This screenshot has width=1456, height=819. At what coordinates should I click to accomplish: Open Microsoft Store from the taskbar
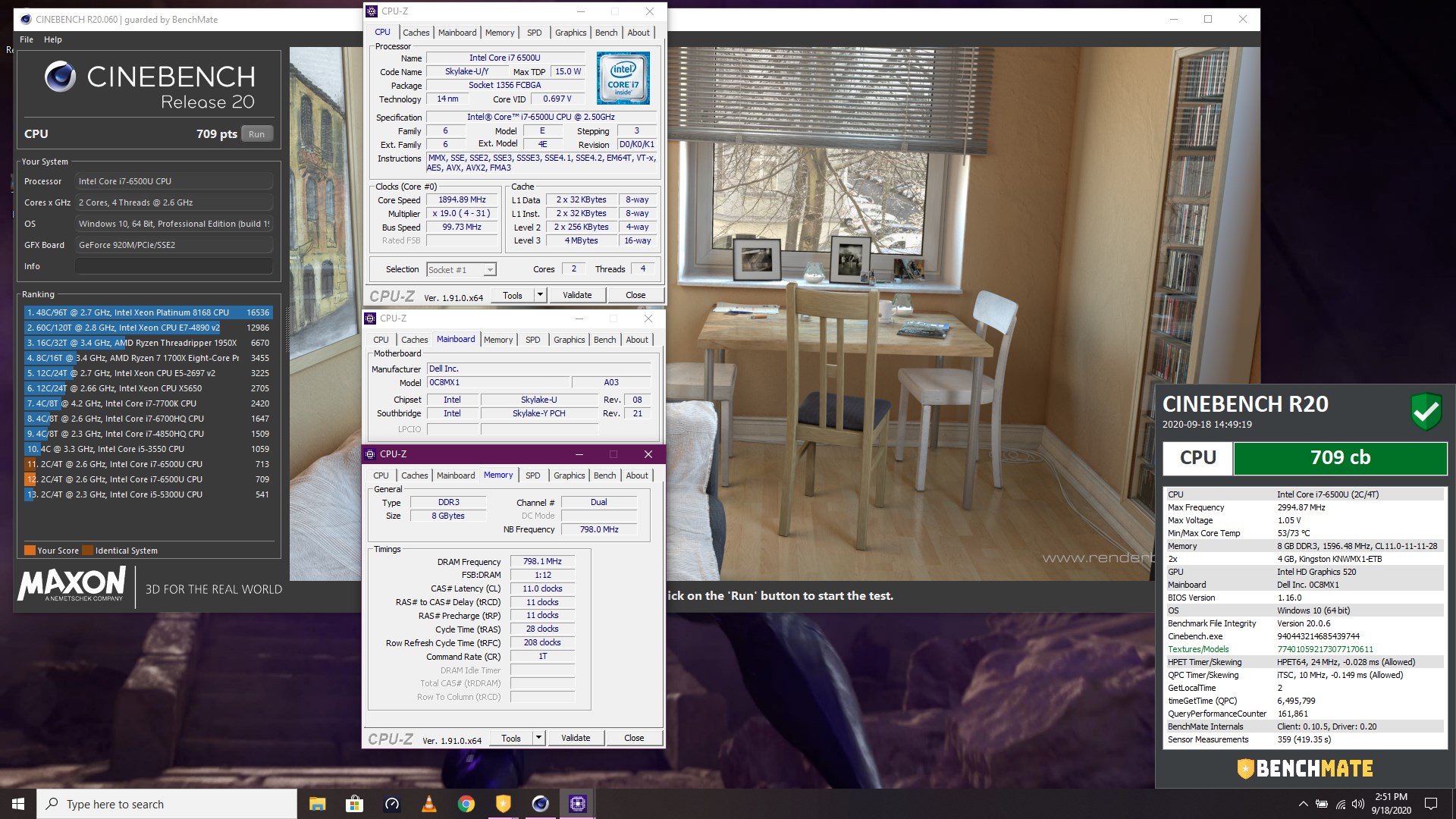354,804
